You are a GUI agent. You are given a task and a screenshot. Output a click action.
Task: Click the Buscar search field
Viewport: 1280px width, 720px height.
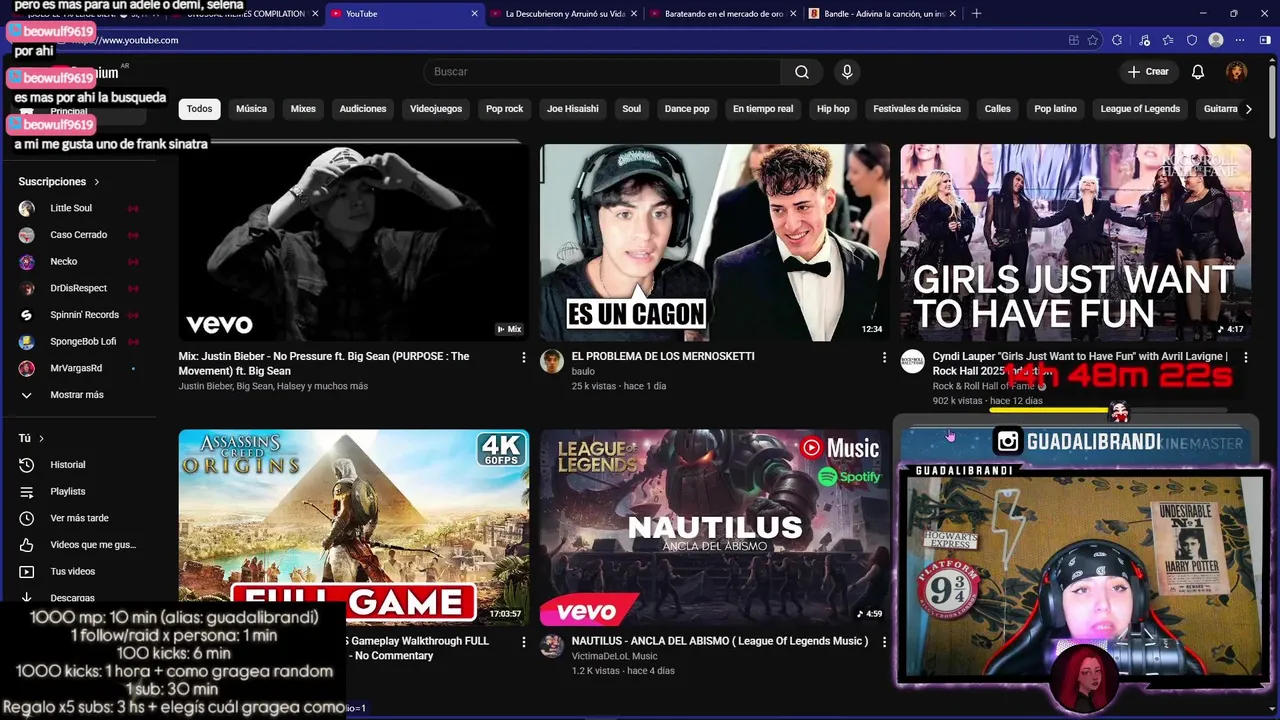point(603,72)
